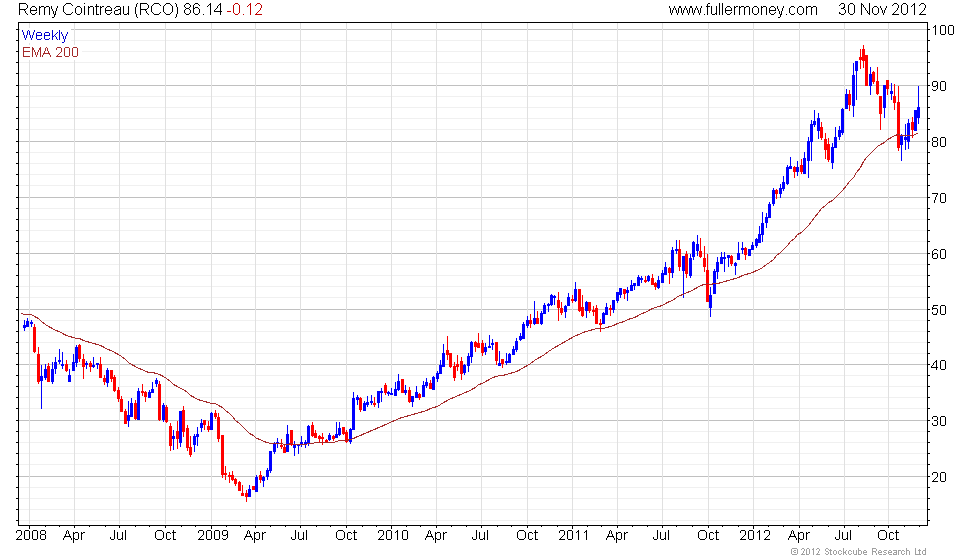Click the 2008 year label on time axis
This screenshot has height=560, width=980.
31,536
